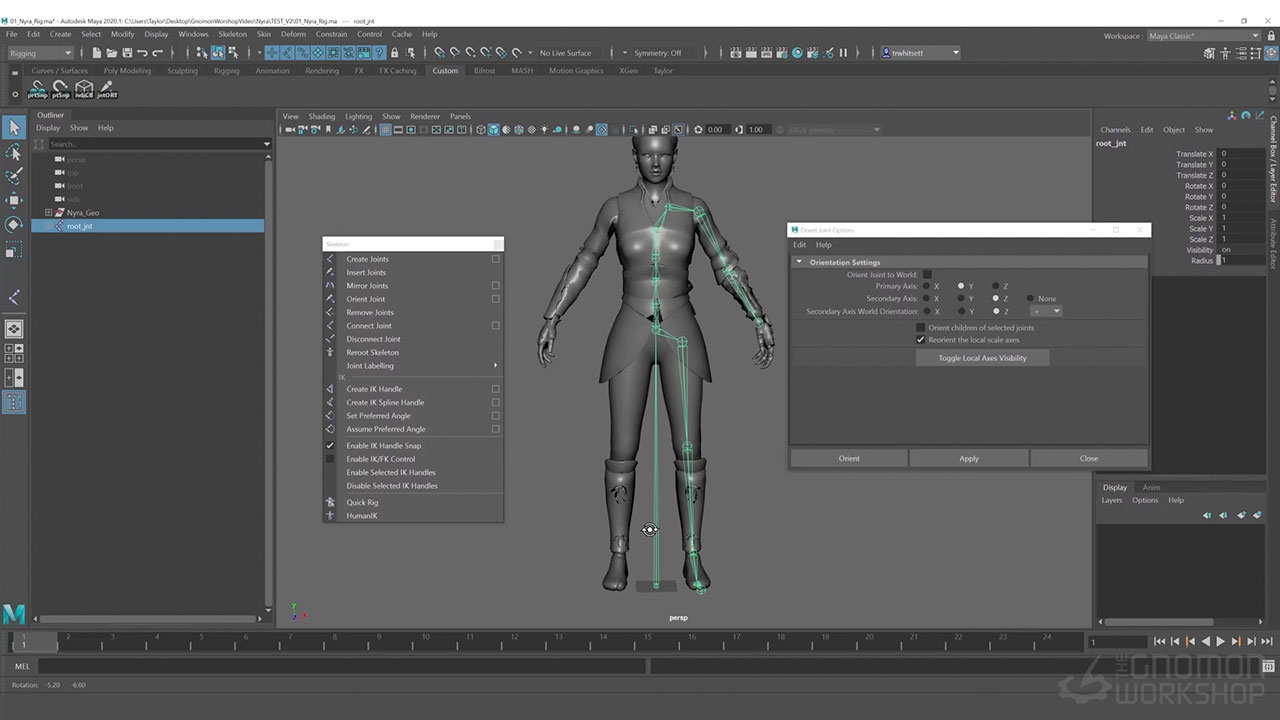Set Primary Axis to X

click(x=927, y=287)
